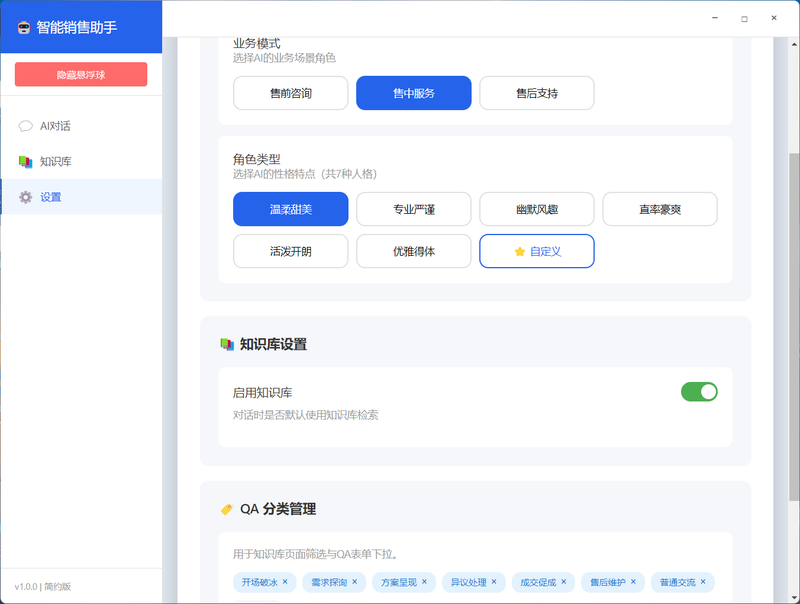800x604 pixels.
Task: Open the AI对话 chat page
Action: (55, 126)
